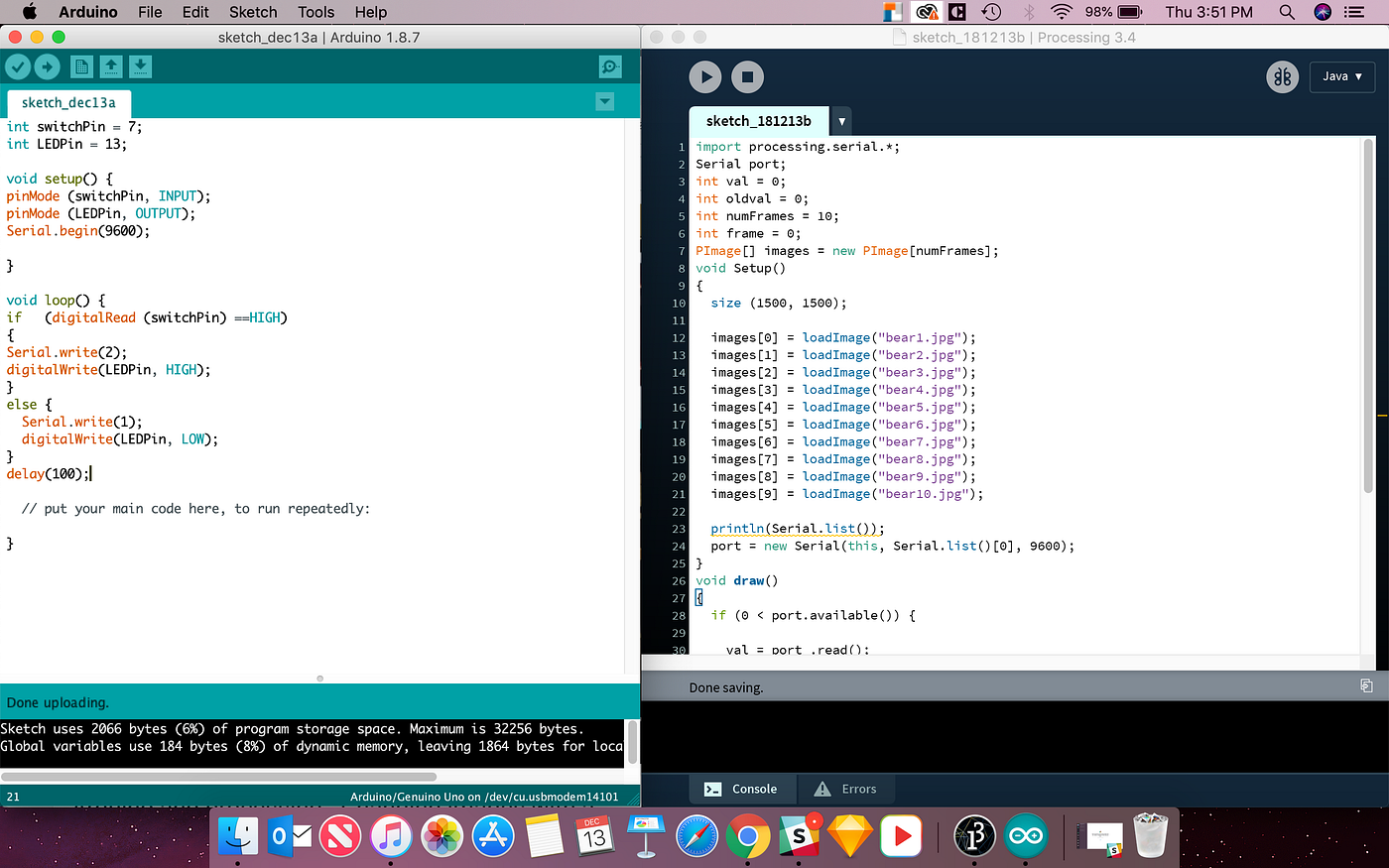The width and height of the screenshot is (1389, 868).
Task: Select the sketch_dec13a tab
Action: (67, 102)
